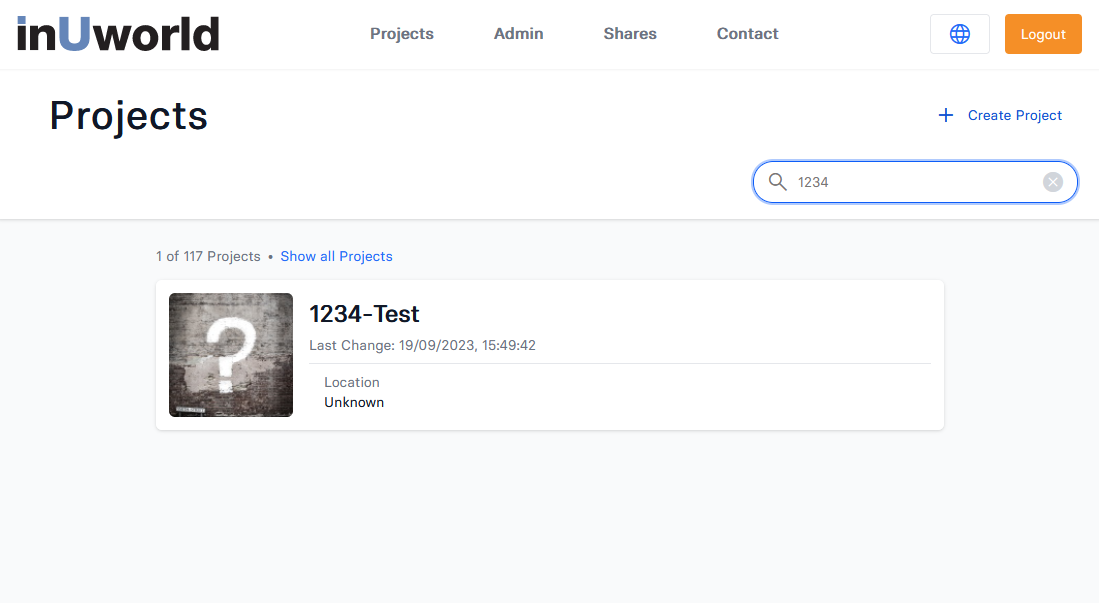Click the Last Change timestamp text
The image size is (1099, 603).
(422, 345)
